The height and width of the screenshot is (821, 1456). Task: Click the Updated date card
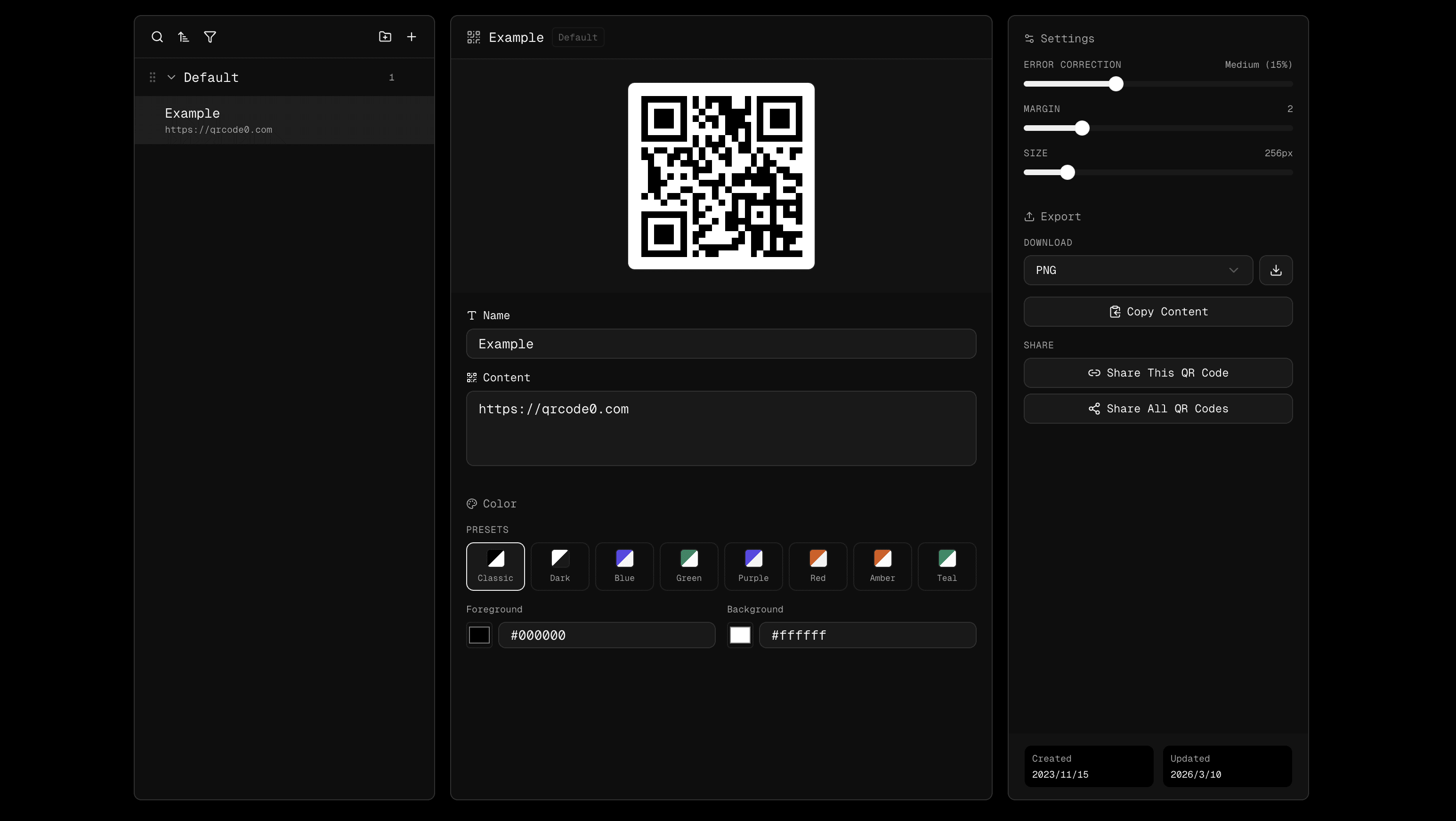pos(1227,766)
